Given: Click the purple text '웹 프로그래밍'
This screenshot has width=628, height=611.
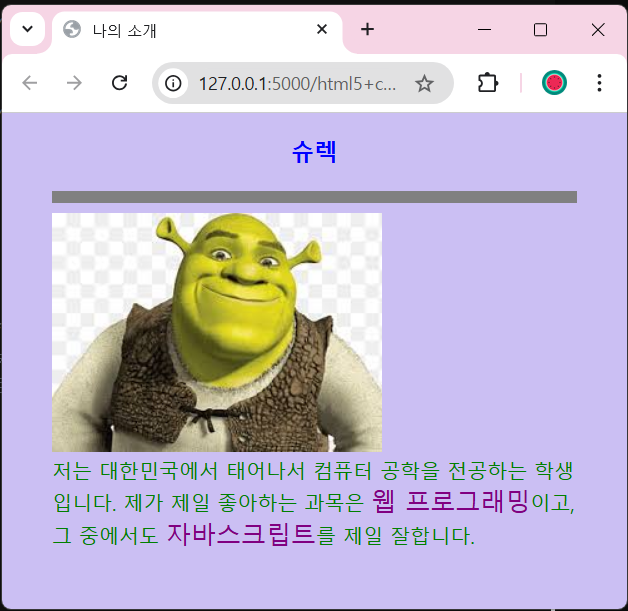Looking at the screenshot, I should [450, 501].
